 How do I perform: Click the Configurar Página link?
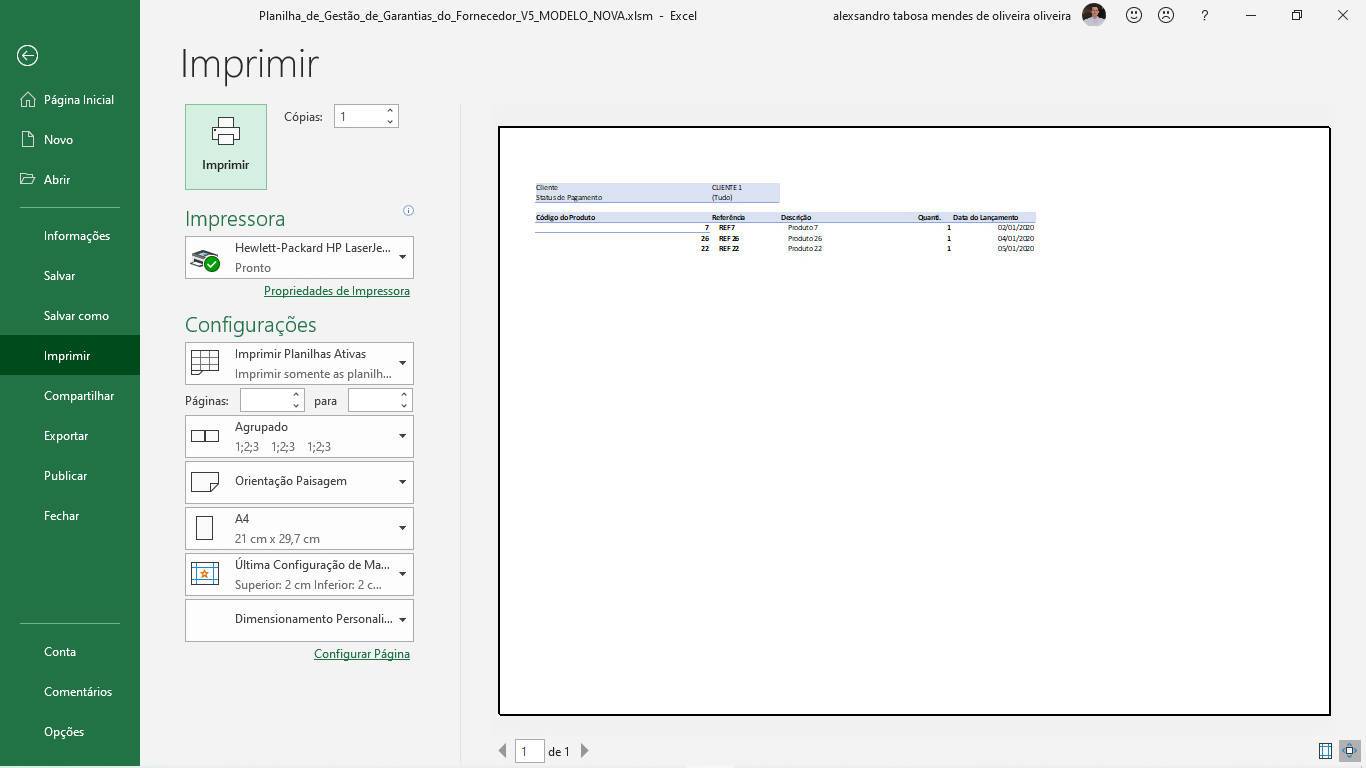pos(362,654)
